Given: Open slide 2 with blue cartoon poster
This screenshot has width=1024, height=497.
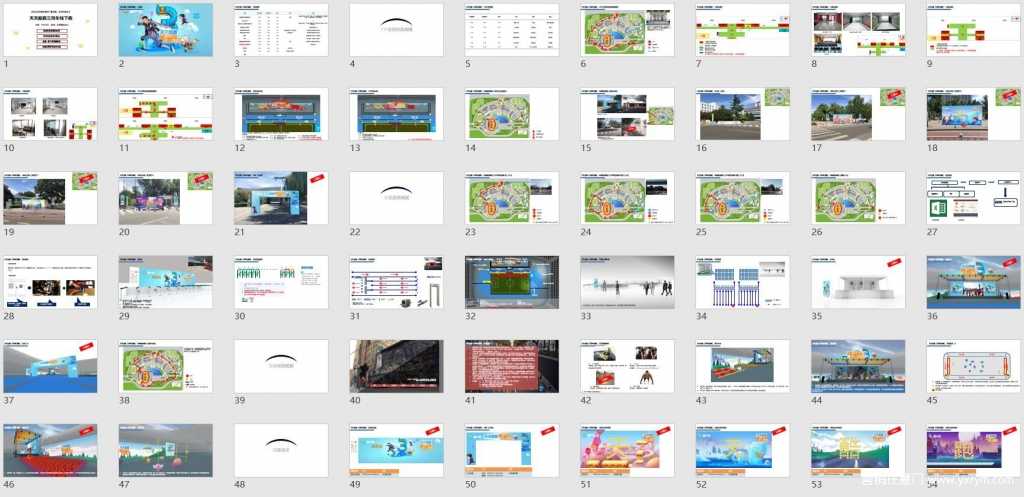Looking at the screenshot, I should (166, 29).
